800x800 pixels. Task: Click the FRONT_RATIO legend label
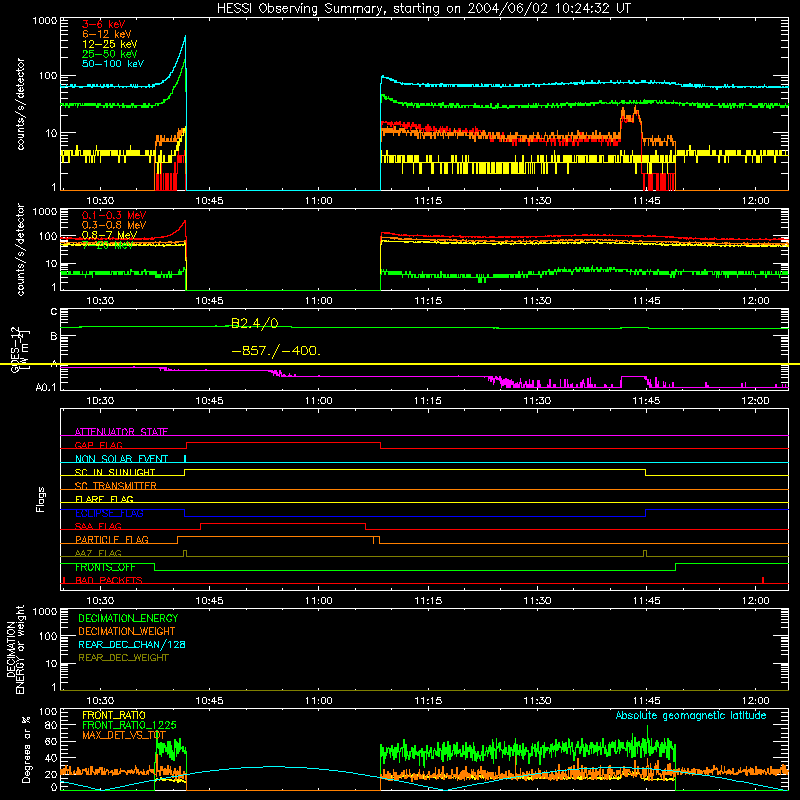point(114,715)
